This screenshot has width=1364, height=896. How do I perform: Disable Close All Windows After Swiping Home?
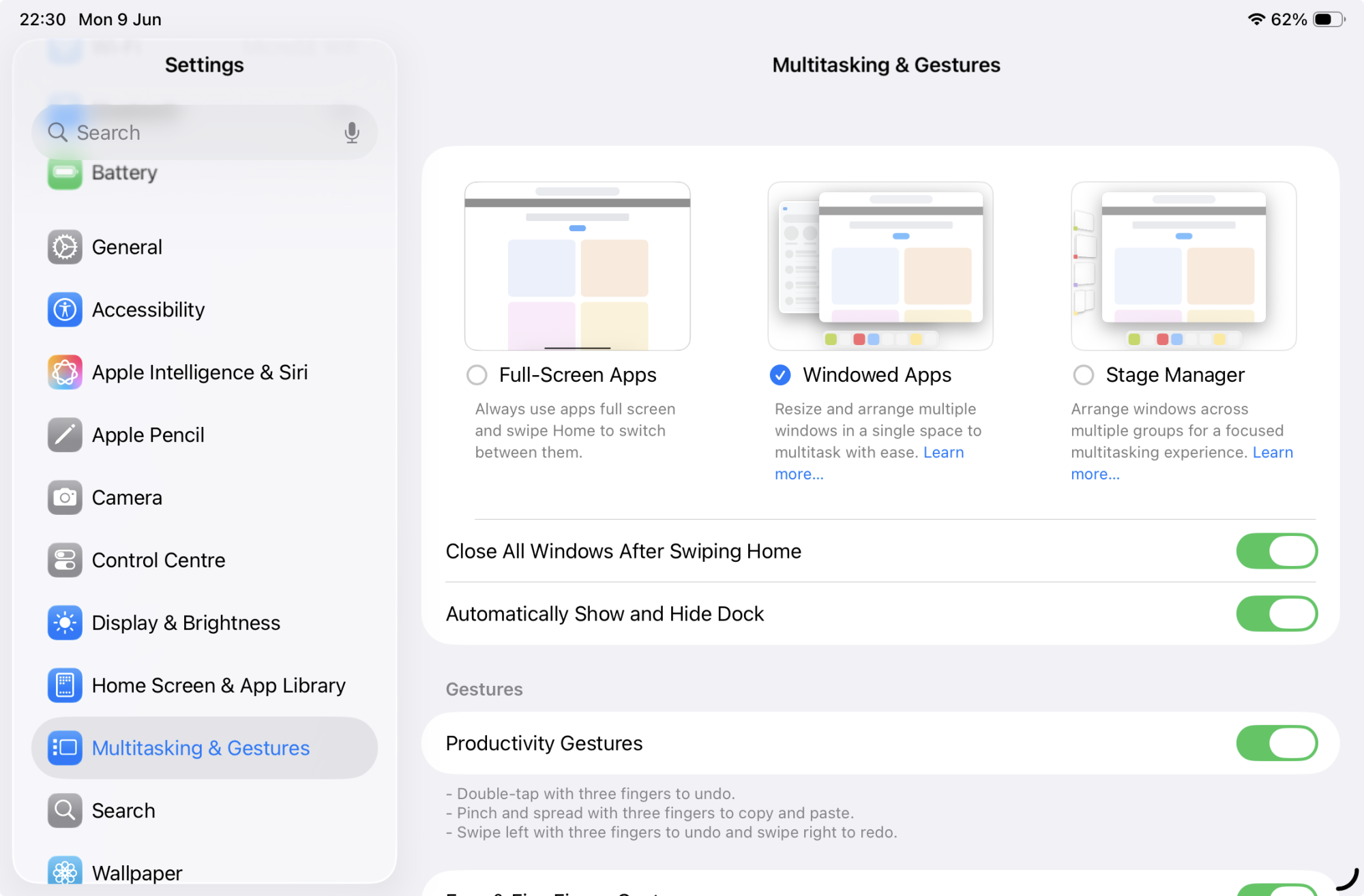pos(1276,551)
